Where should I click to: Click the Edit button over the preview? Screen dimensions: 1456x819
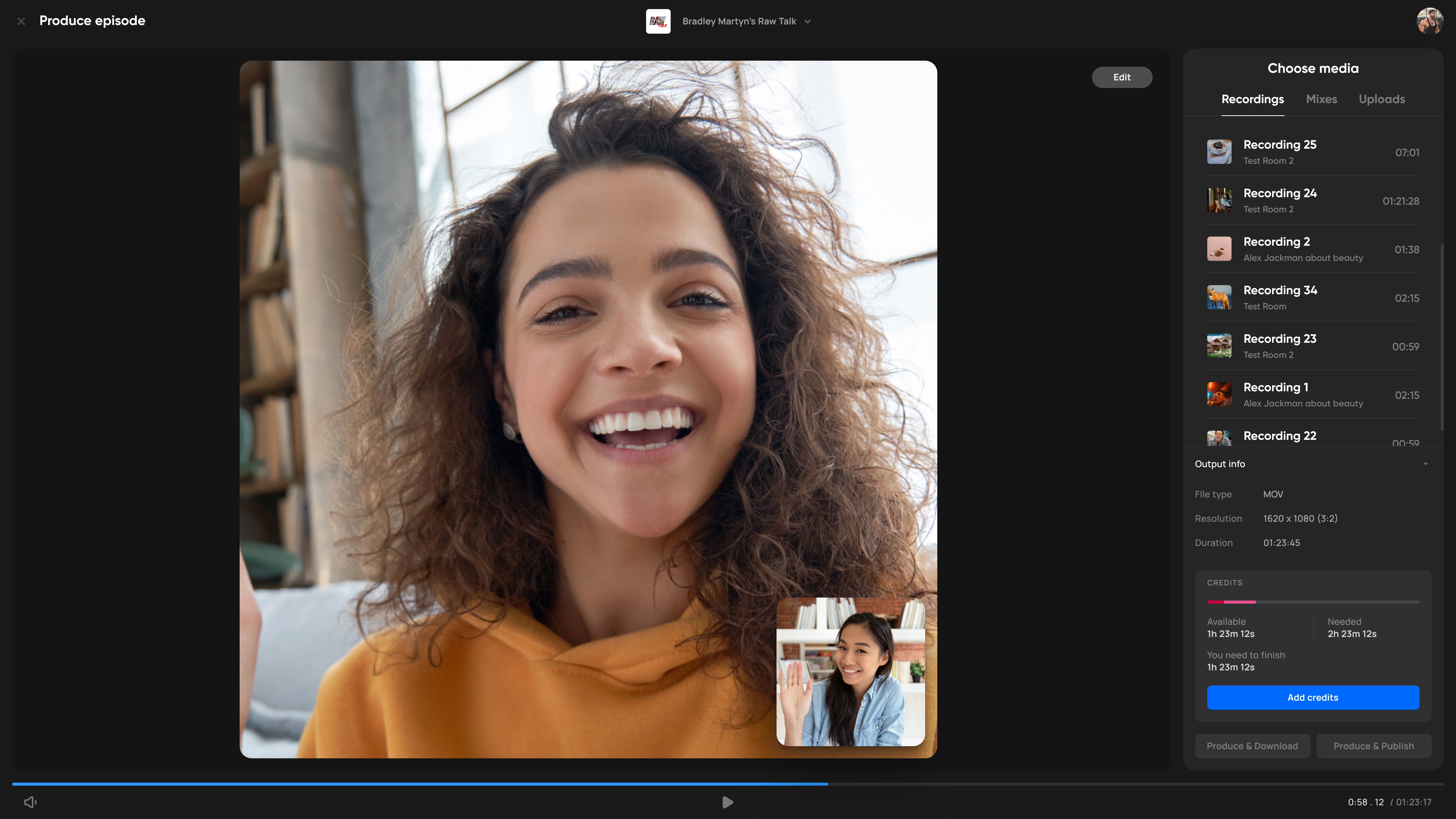pyautogui.click(x=1122, y=77)
